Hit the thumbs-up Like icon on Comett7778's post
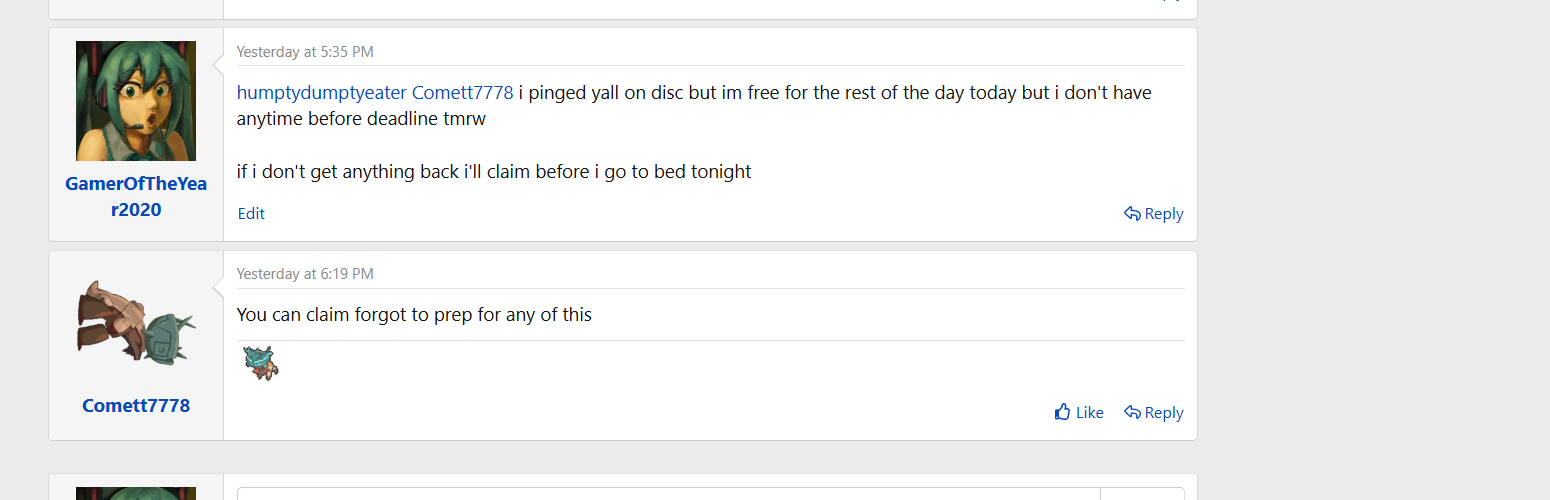Viewport: 1550px width, 500px height. coord(1063,412)
